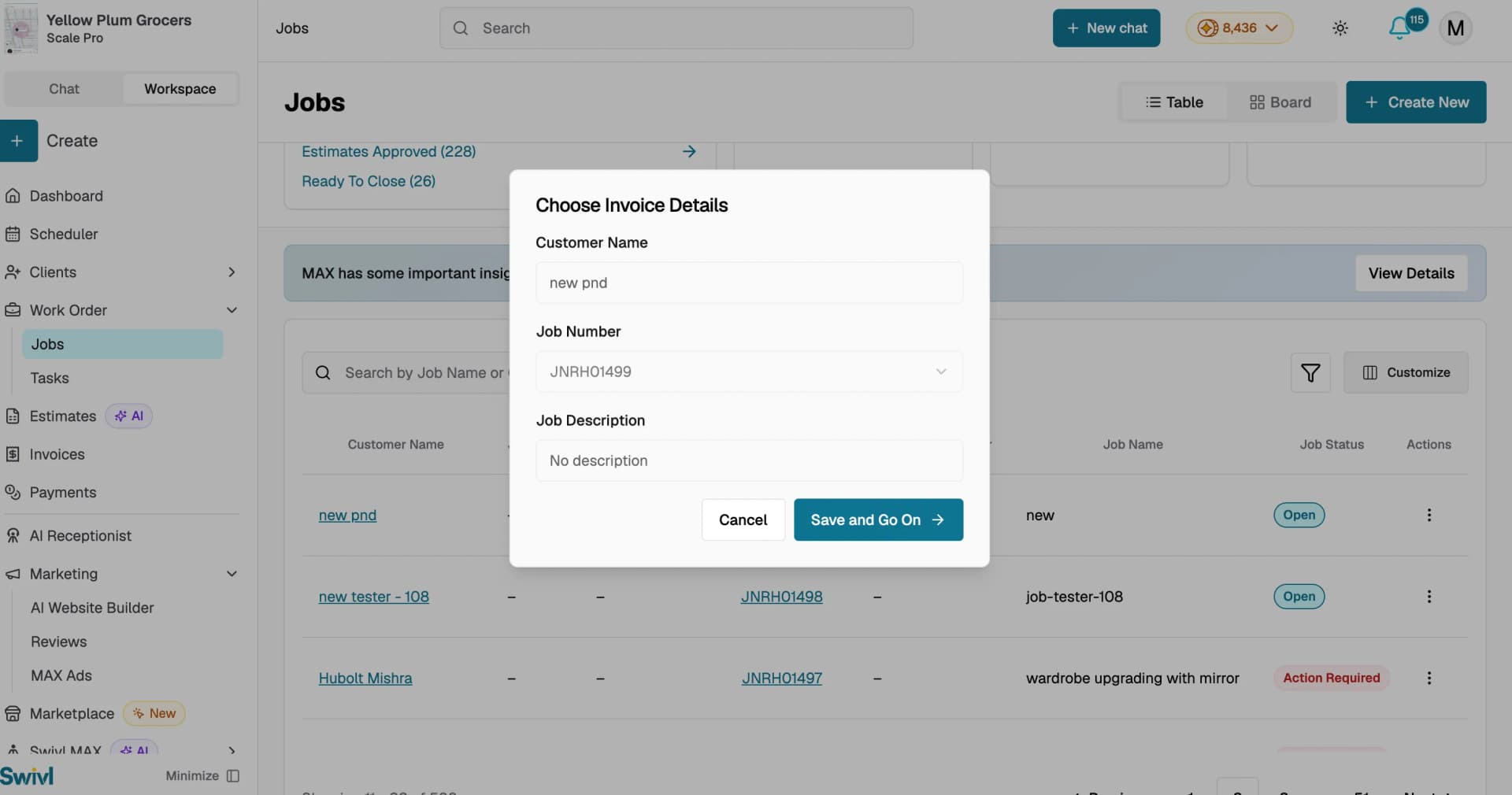Click the Swivl logo
The height and width of the screenshot is (795, 1512).
click(x=28, y=776)
